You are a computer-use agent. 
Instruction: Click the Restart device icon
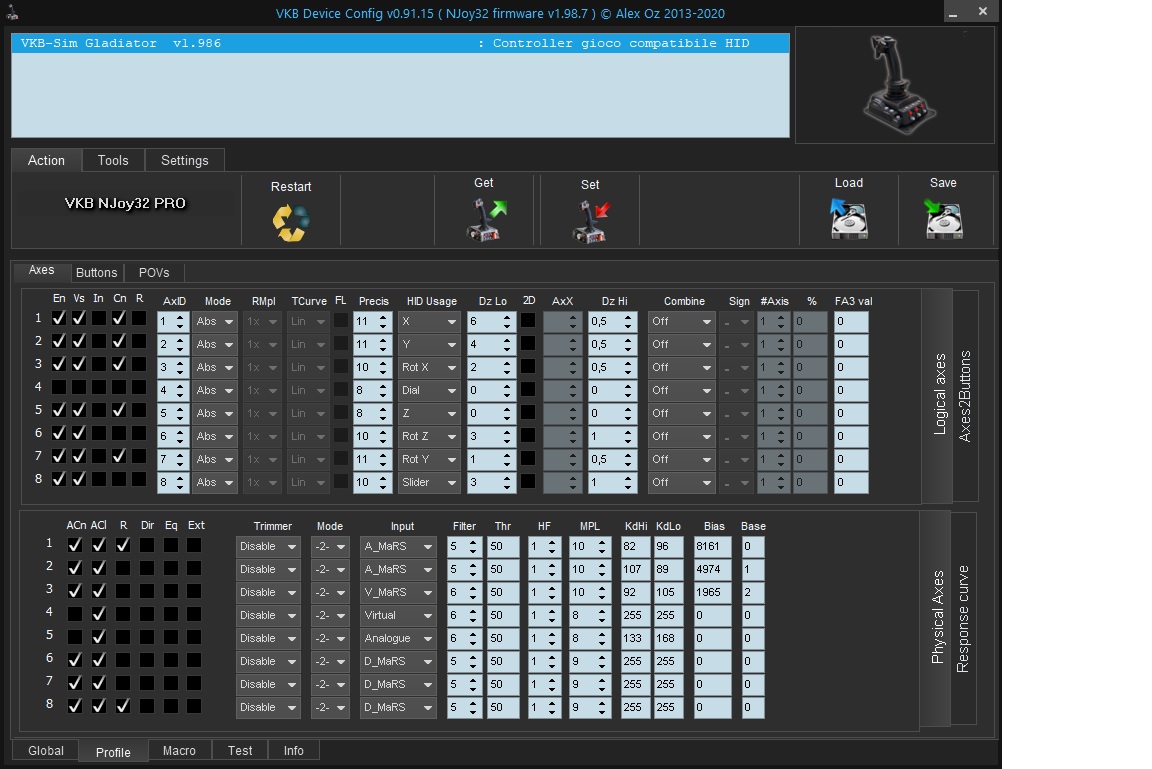point(291,222)
